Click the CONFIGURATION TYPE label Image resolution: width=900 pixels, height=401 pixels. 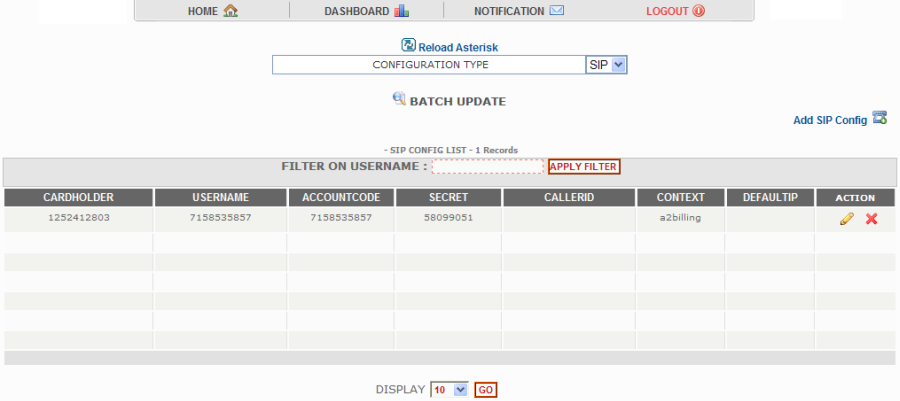coord(430,65)
